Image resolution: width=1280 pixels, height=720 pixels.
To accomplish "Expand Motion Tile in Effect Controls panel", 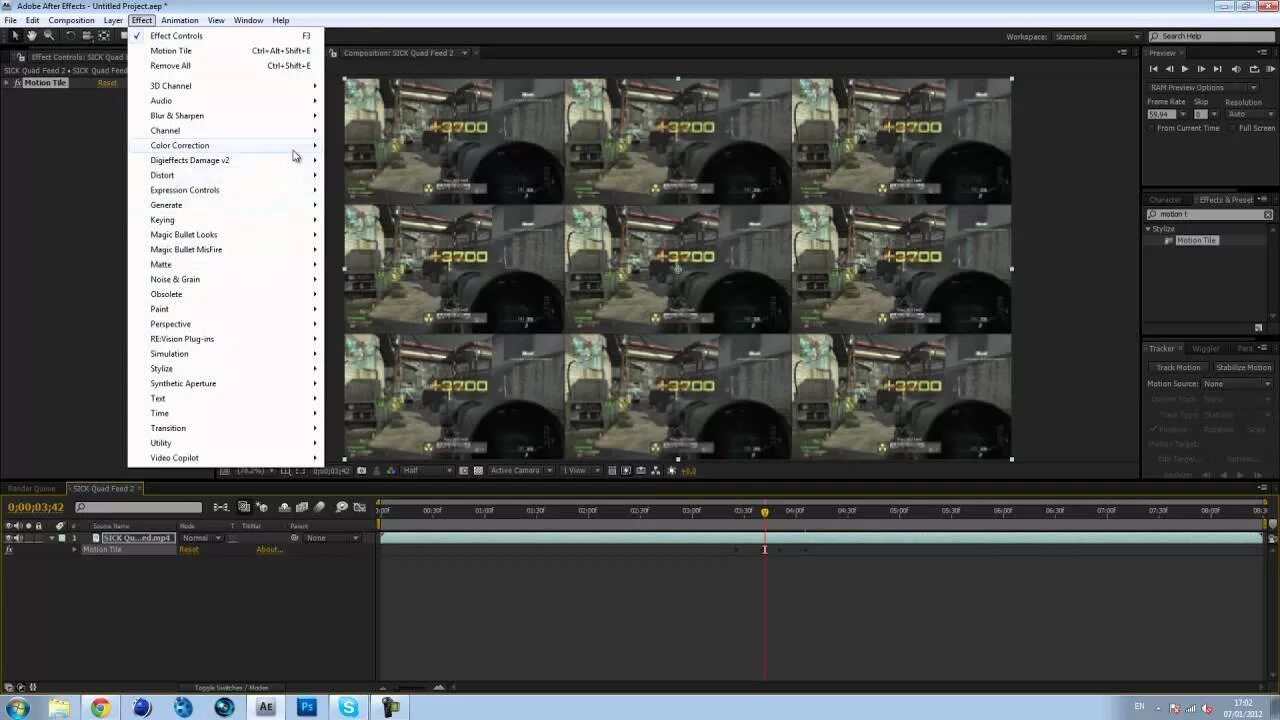I will pyautogui.click(x=8, y=83).
